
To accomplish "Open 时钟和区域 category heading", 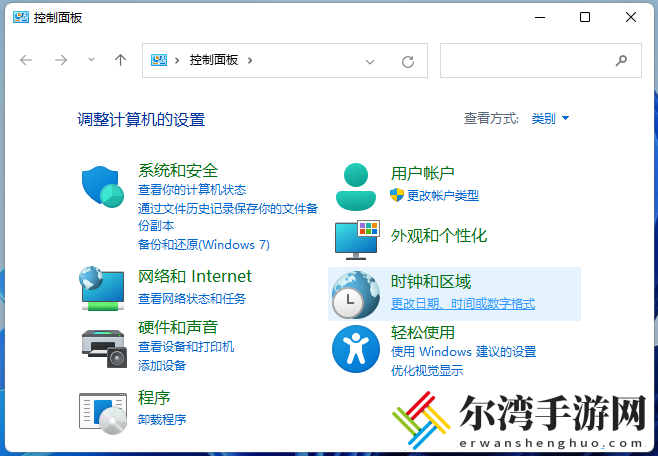I will click(x=431, y=281).
